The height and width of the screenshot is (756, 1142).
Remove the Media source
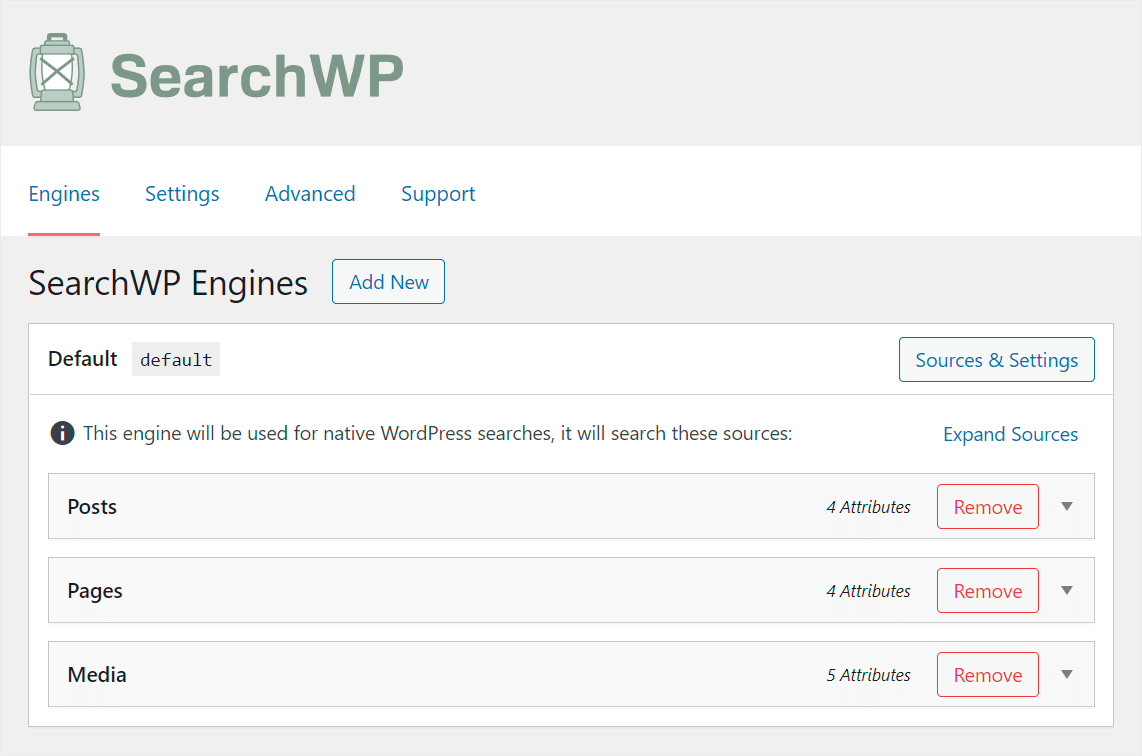[x=988, y=674]
